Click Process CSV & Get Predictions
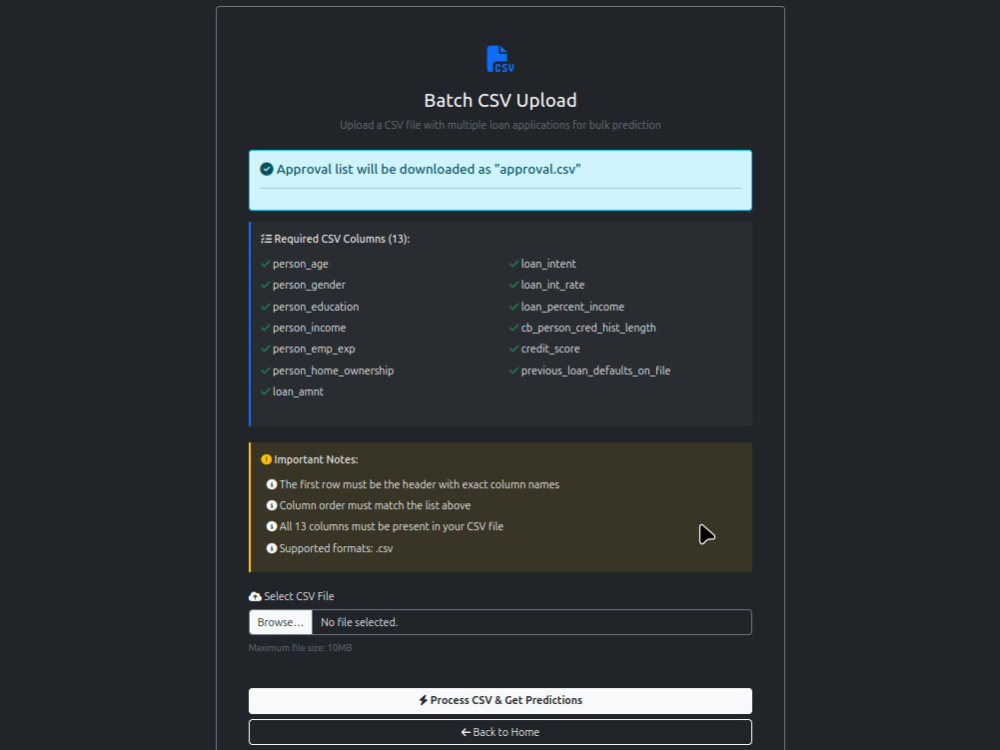1000x750 pixels. (500, 700)
